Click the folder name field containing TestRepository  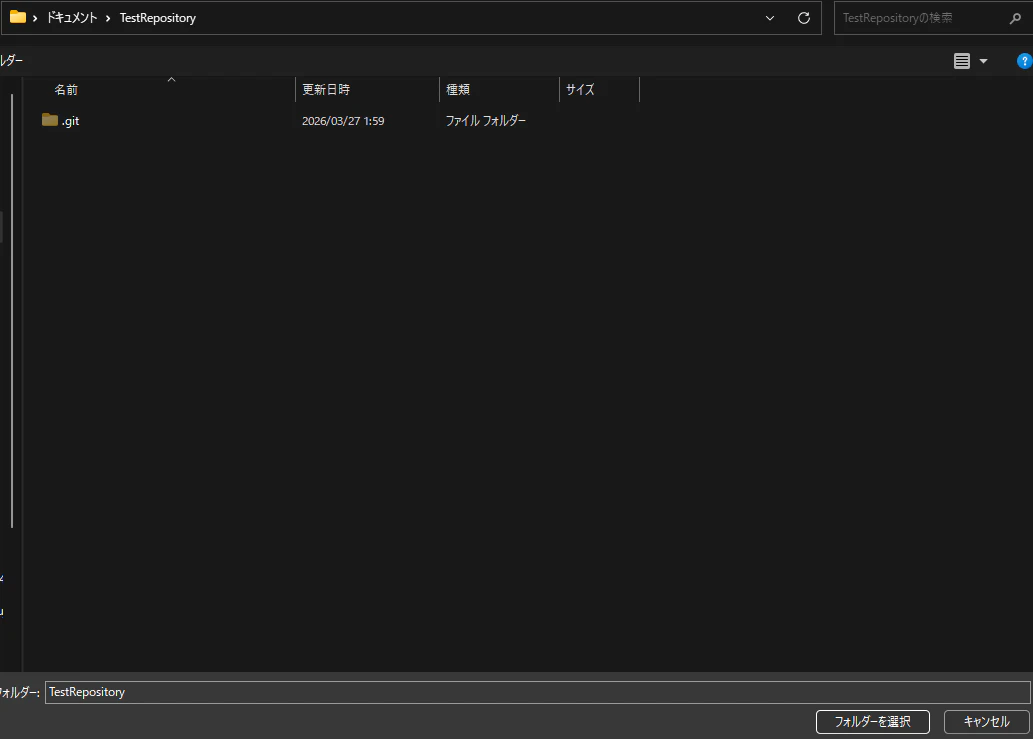538,692
